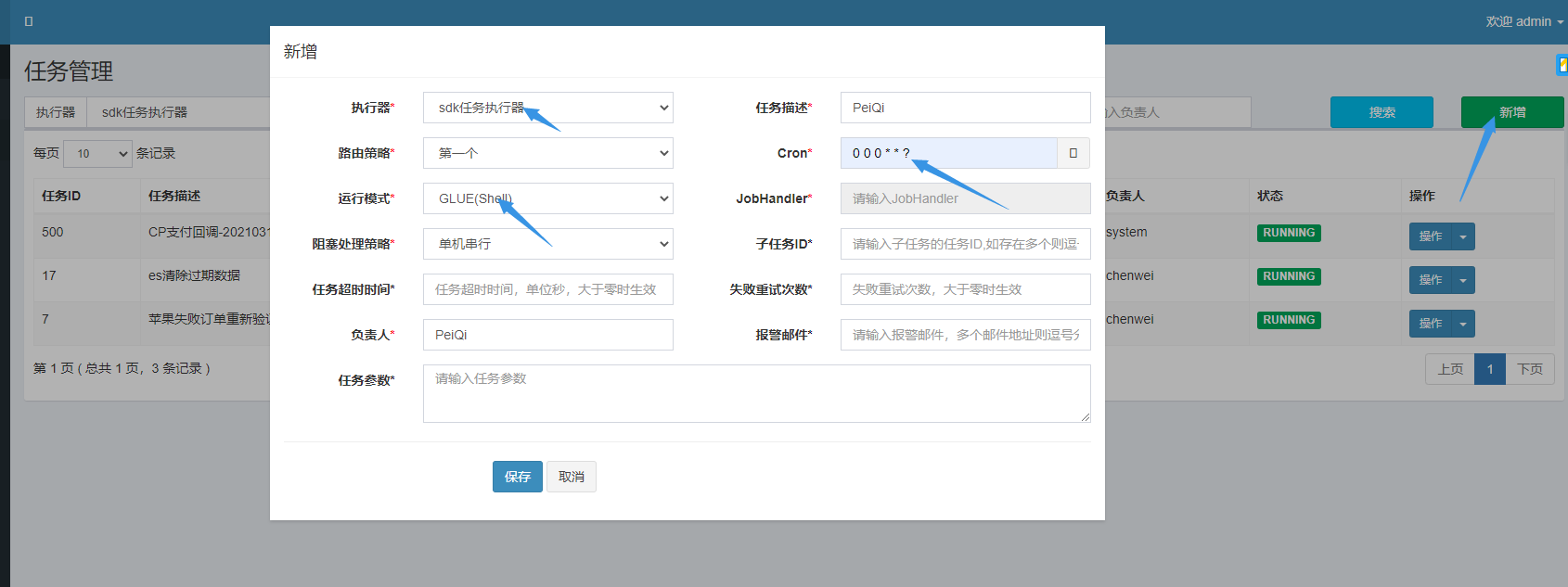
Task: Click the 下页 pagination button
Action: [1529, 369]
